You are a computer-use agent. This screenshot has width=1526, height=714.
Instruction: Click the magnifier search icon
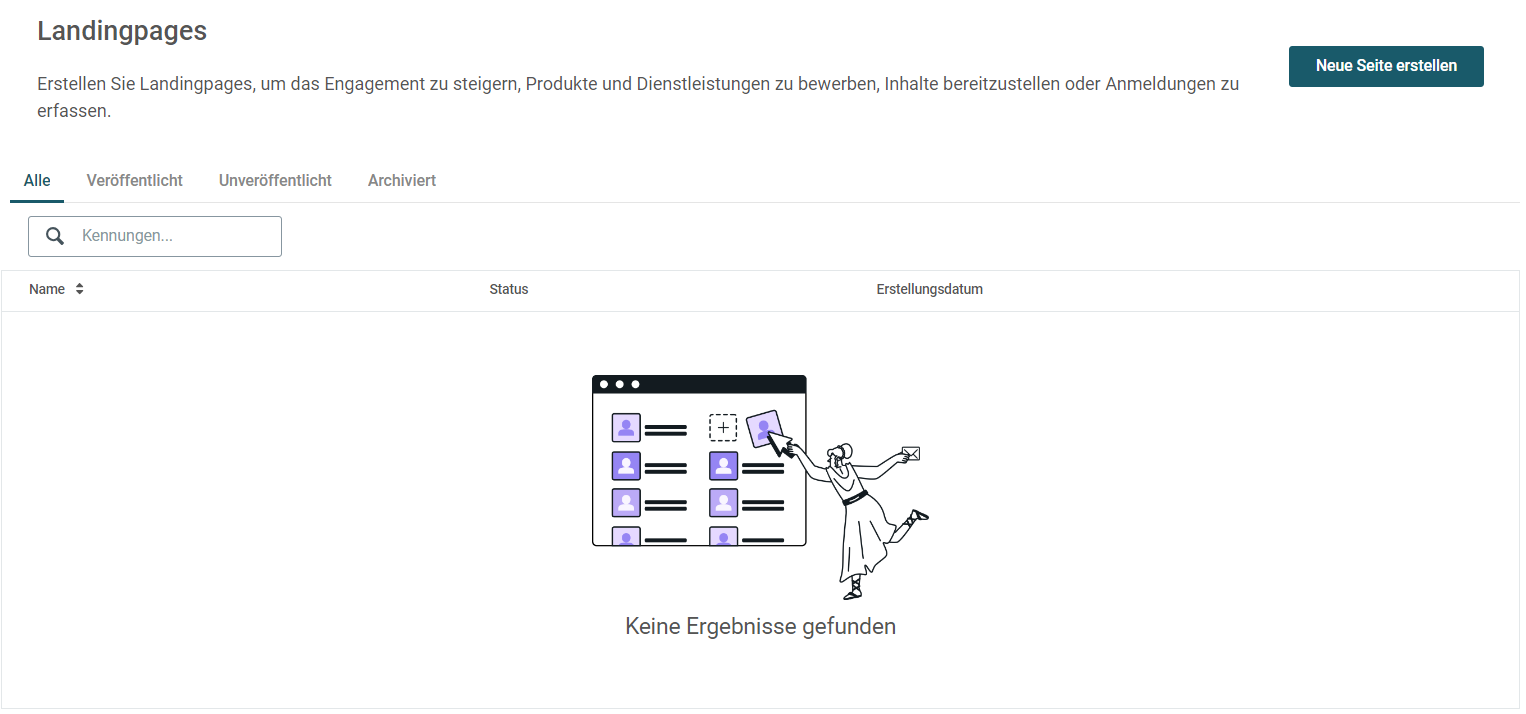pos(56,236)
